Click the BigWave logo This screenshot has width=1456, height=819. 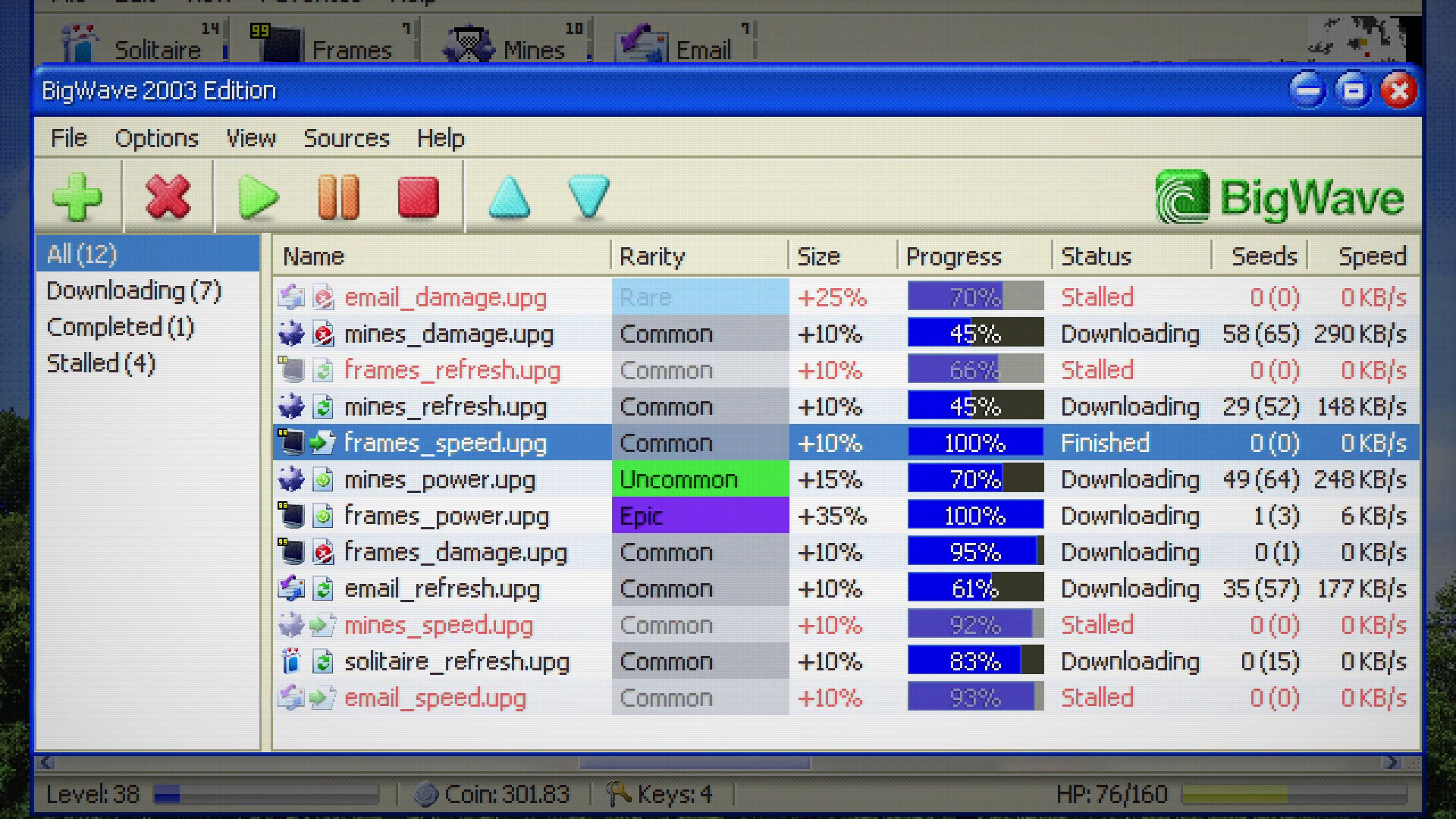click(x=1280, y=197)
